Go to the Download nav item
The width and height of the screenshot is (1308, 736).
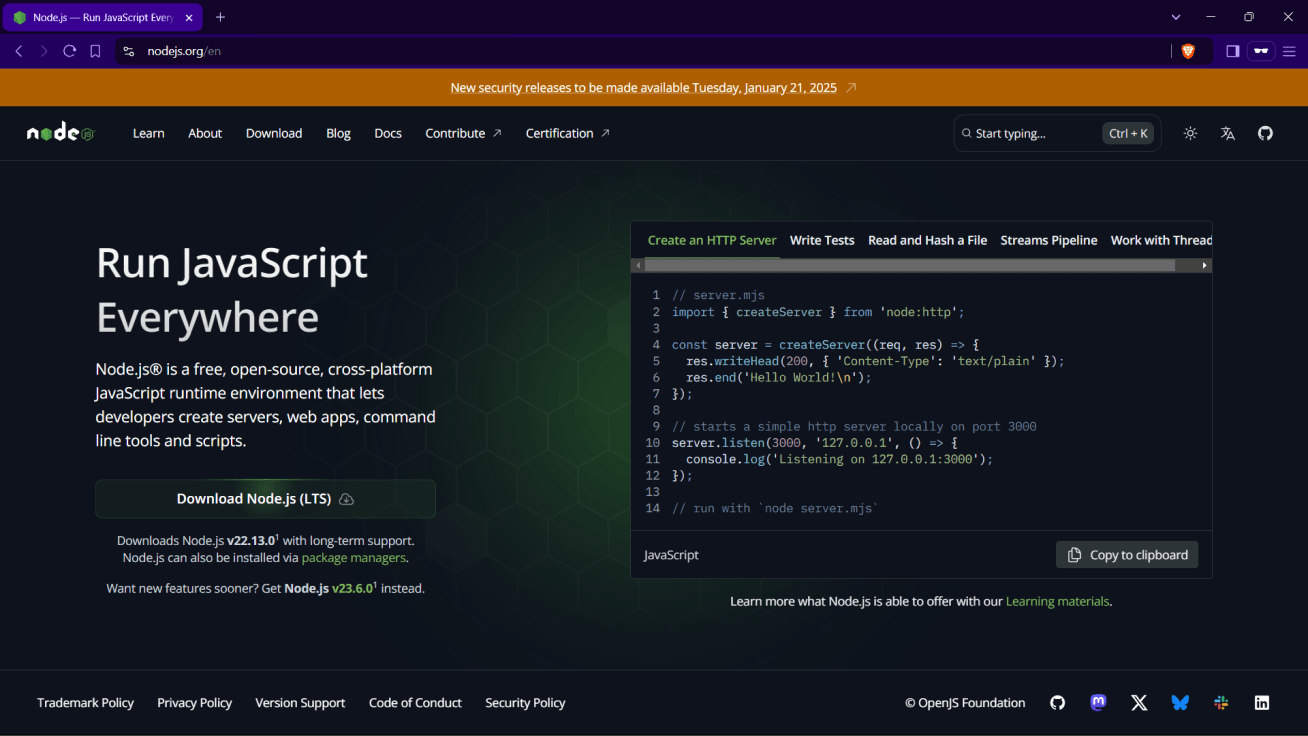coord(274,133)
